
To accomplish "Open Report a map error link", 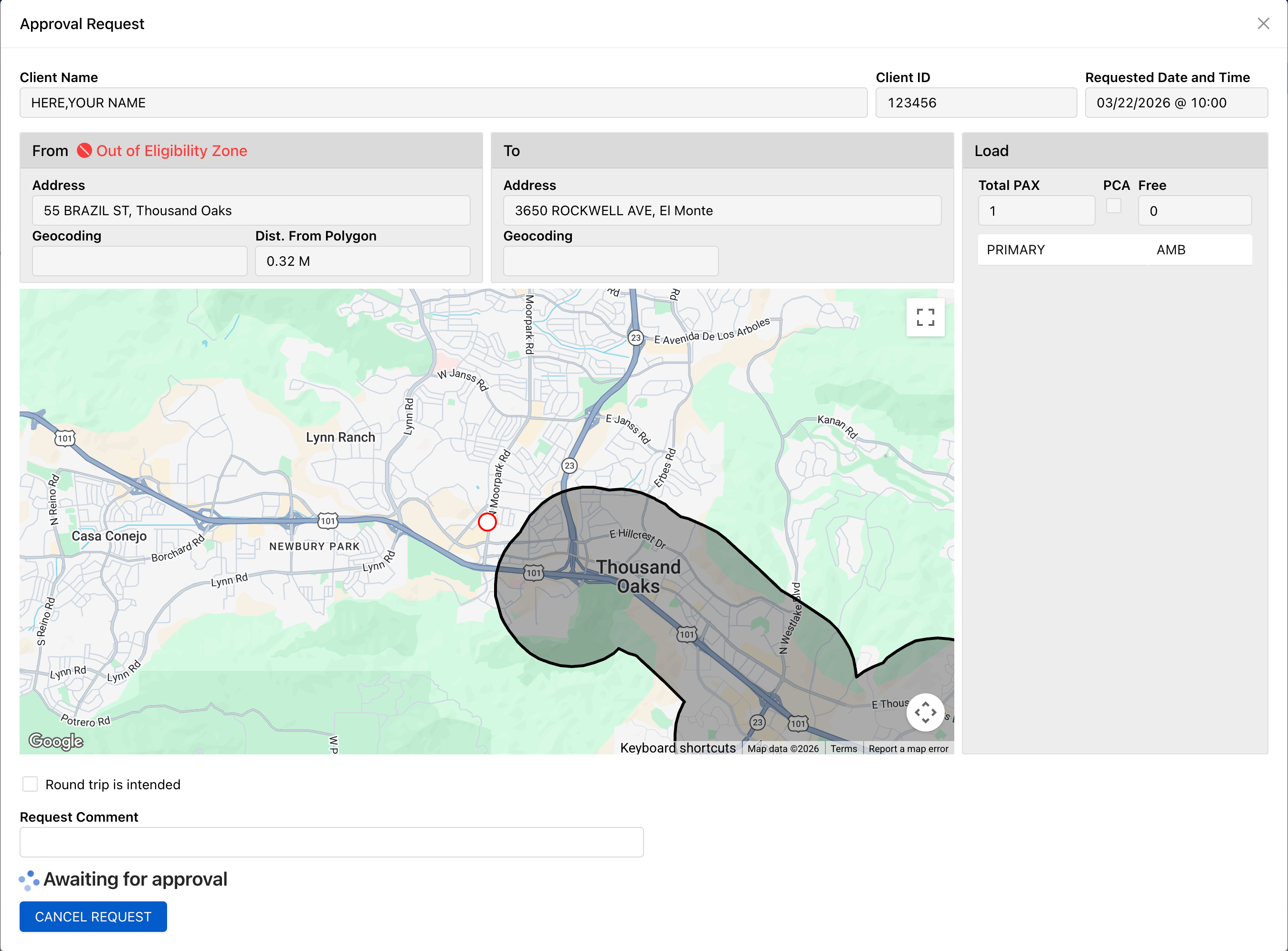I will click(908, 748).
